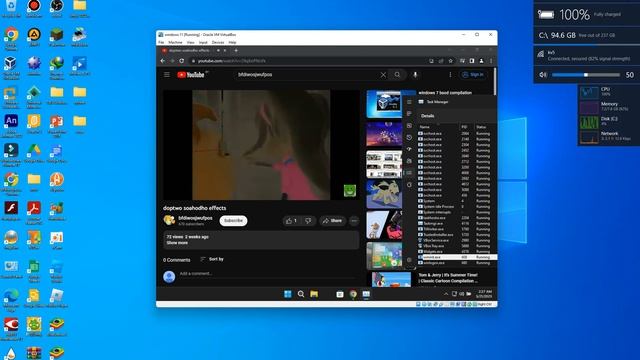Open the Machine menu in VirtualBox
The width and height of the screenshot is (640, 360).
coord(176,42)
